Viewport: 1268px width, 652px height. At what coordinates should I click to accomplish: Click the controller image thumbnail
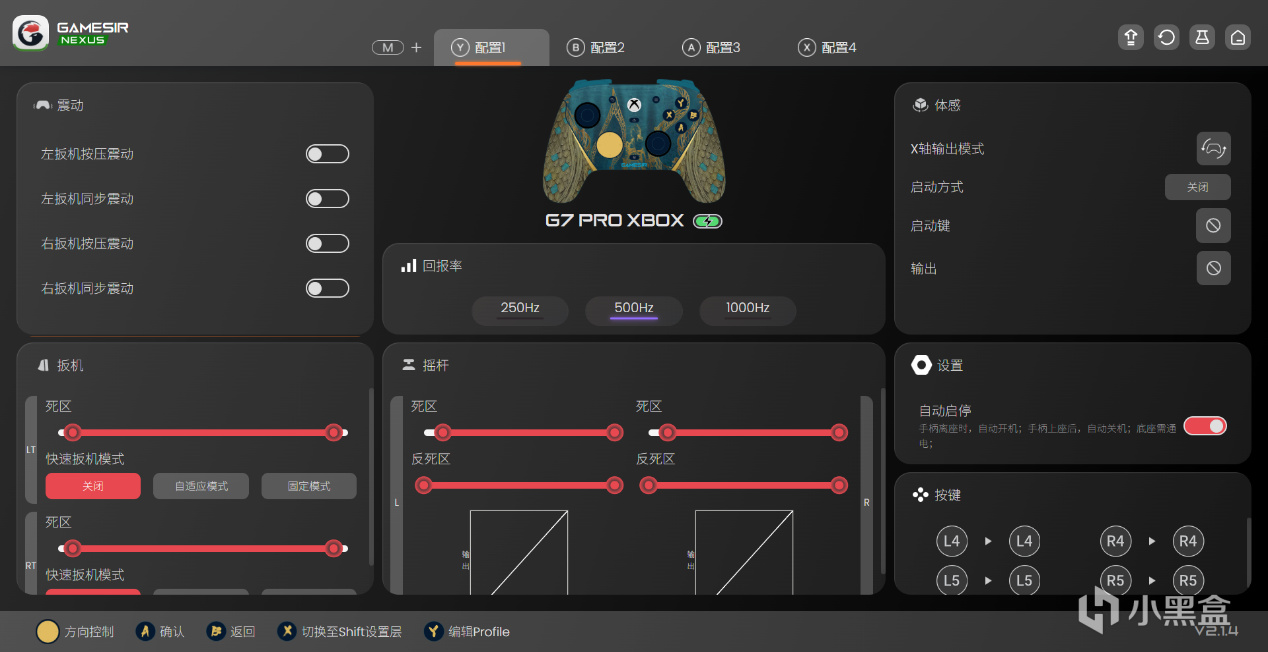click(634, 140)
